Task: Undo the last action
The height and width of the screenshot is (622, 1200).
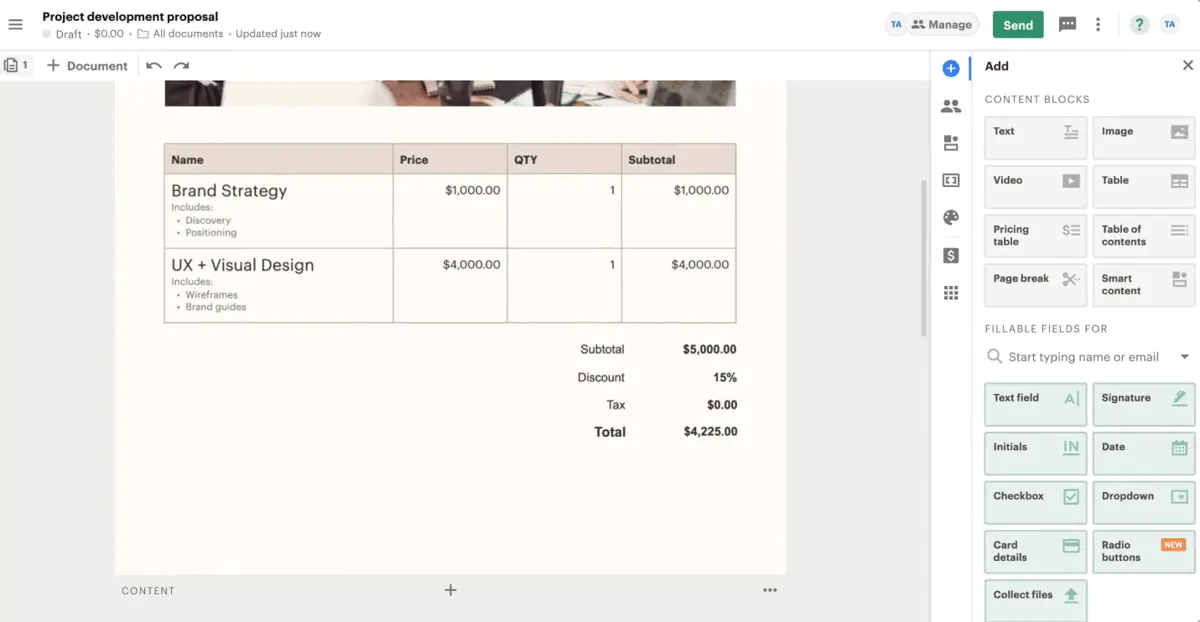Action: tap(153, 66)
